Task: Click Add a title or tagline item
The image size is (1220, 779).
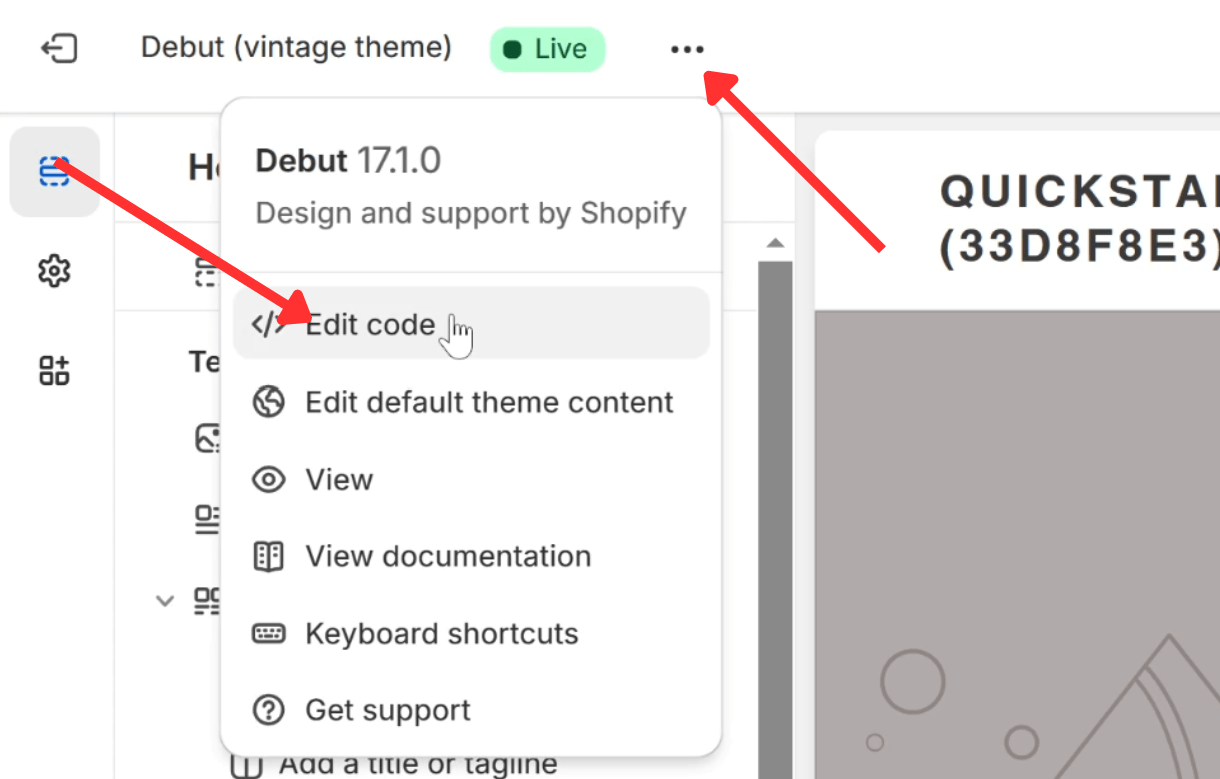Action: (418, 764)
